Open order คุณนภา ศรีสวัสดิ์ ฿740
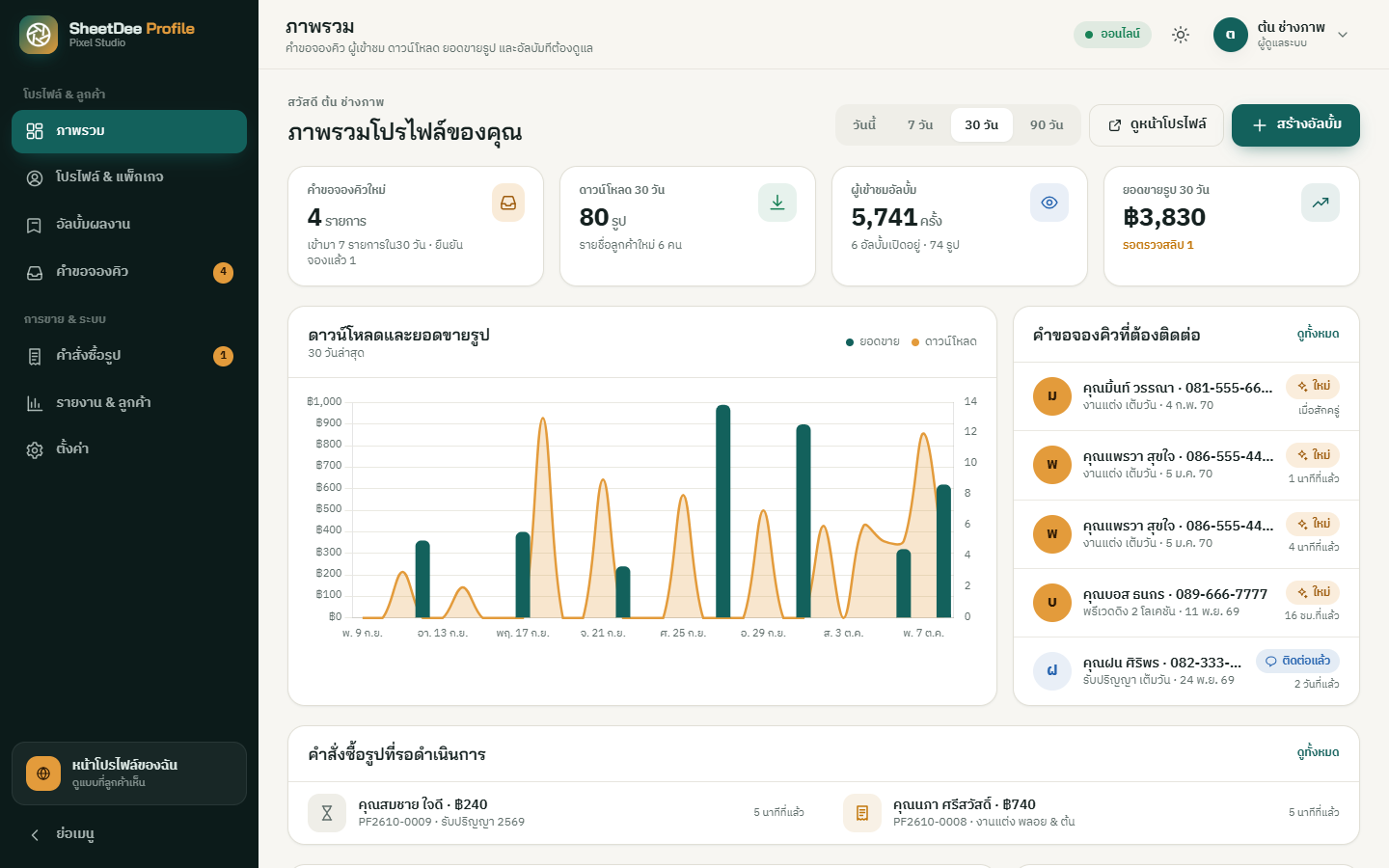 coord(1091,813)
